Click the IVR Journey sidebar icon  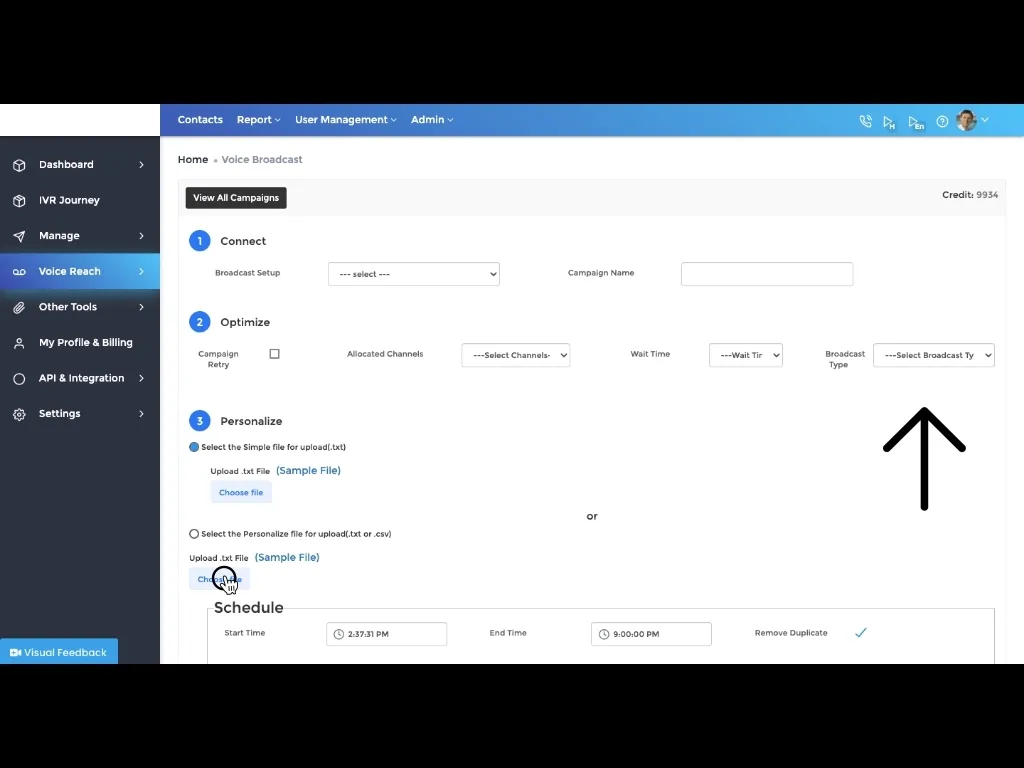(19, 200)
